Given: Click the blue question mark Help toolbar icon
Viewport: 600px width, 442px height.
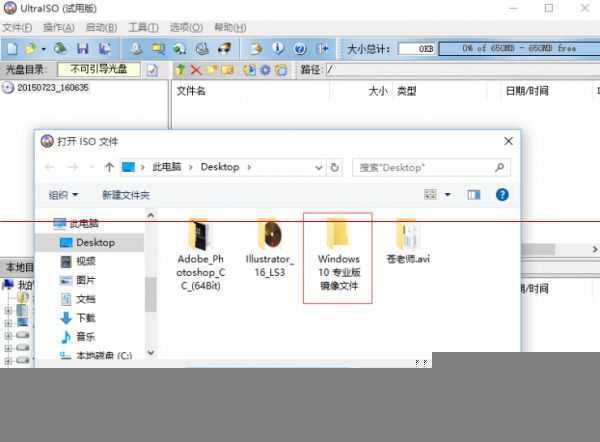Looking at the screenshot, I should coord(300,49).
